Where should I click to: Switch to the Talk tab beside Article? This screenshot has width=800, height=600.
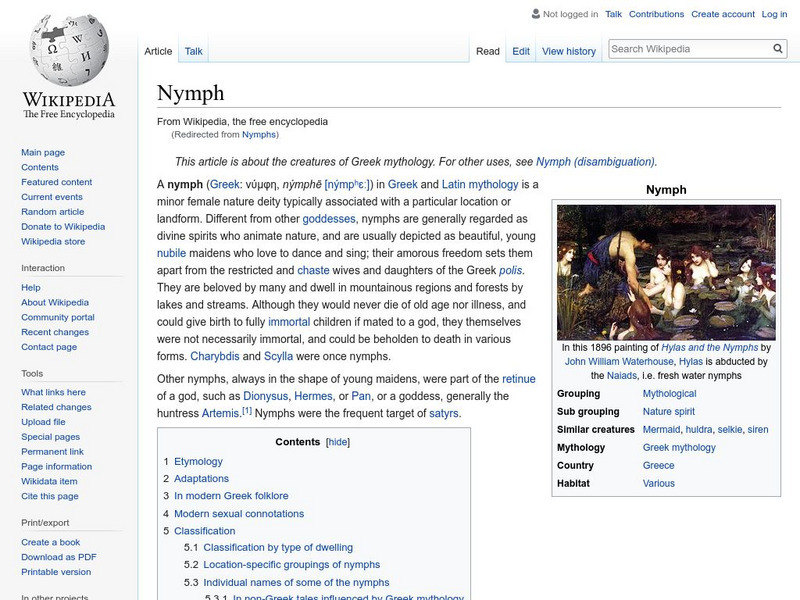pyautogui.click(x=193, y=51)
